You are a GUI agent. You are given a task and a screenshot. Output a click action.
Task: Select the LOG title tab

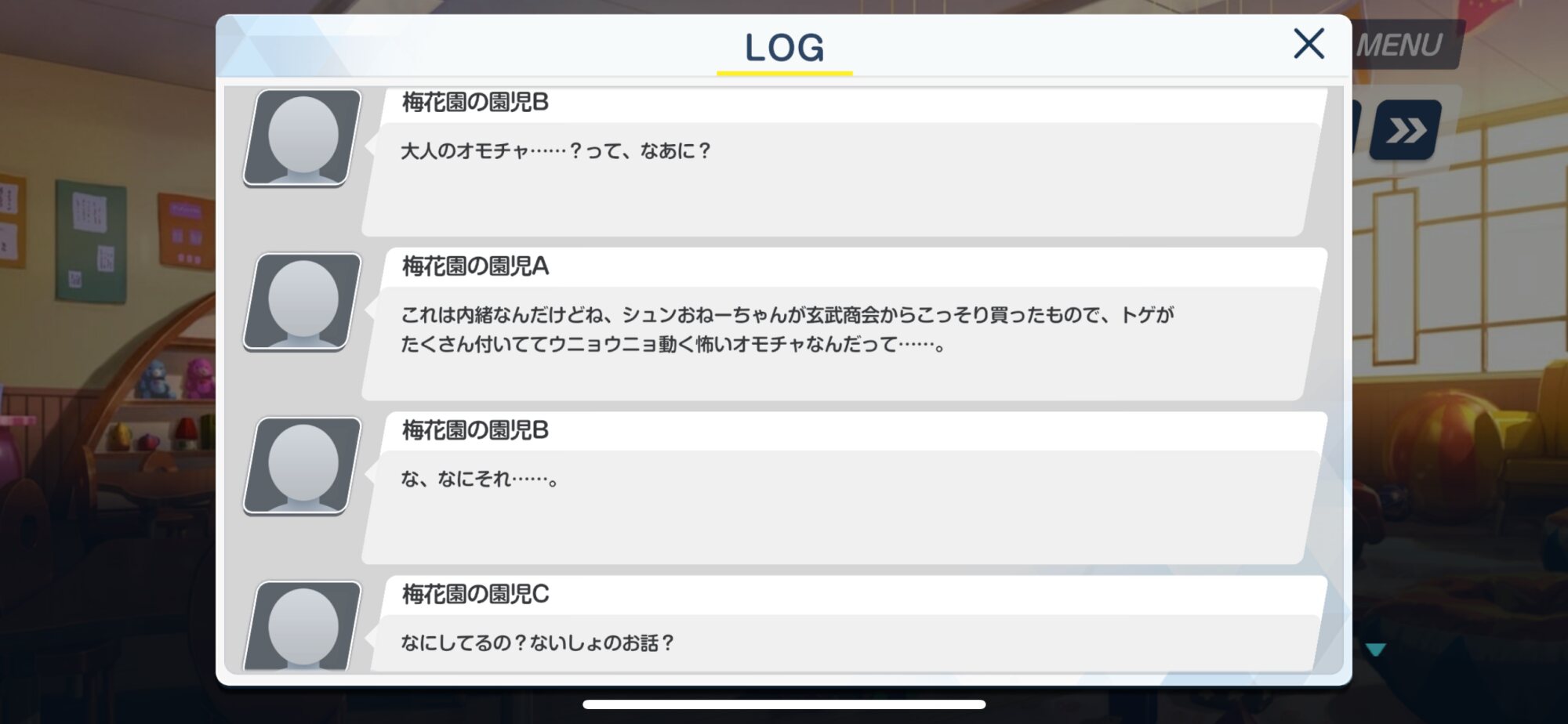(784, 48)
